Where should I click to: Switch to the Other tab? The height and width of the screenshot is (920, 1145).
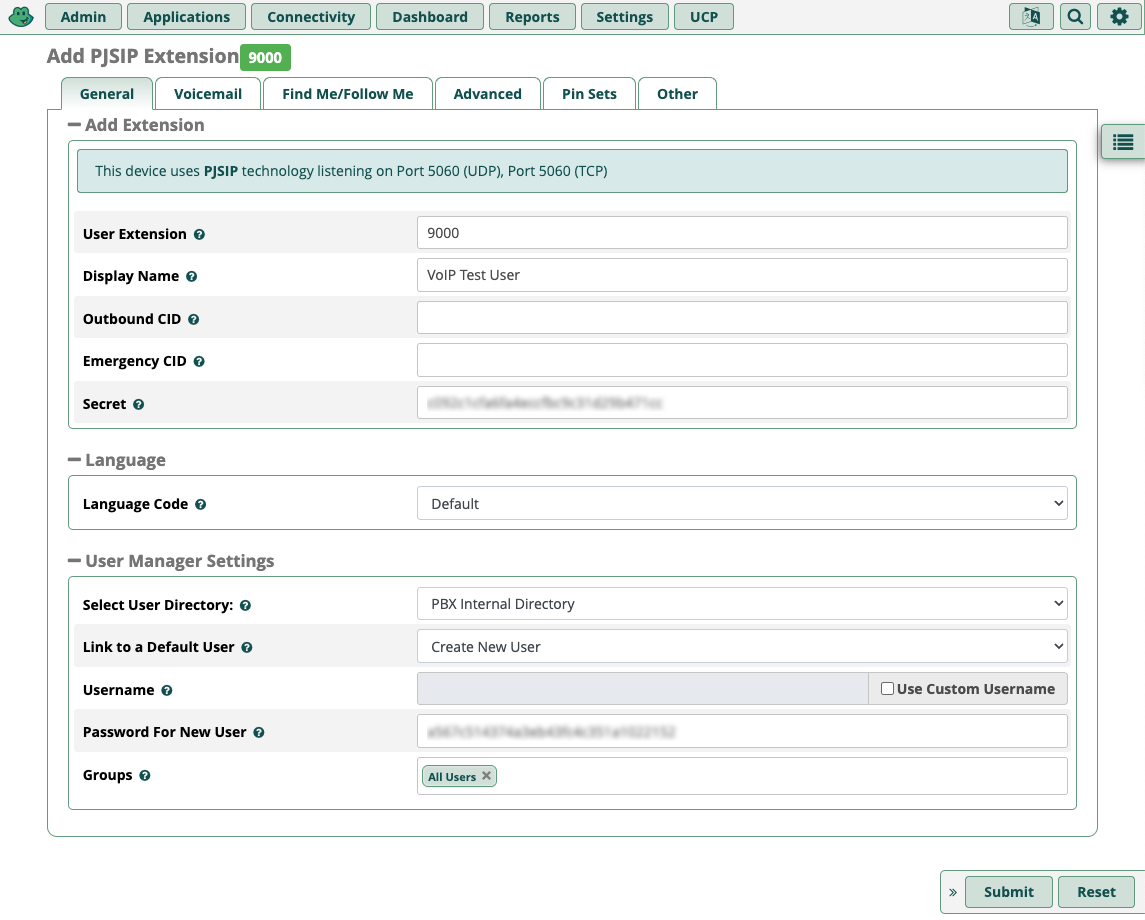[677, 93]
